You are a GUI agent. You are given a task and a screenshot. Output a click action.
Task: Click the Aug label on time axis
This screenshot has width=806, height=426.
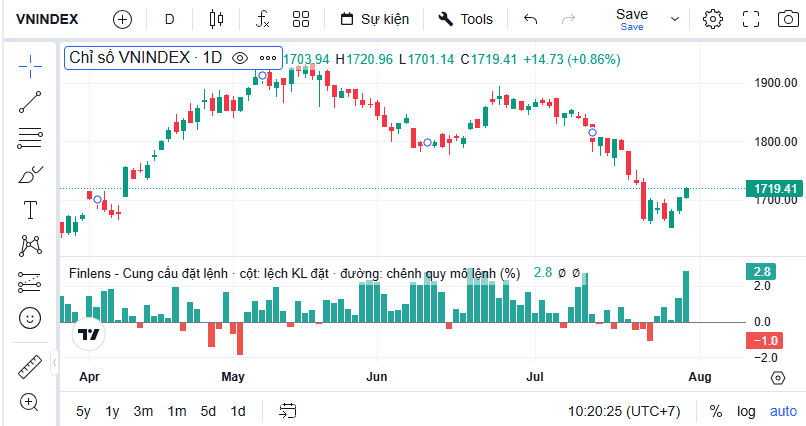[700, 377]
